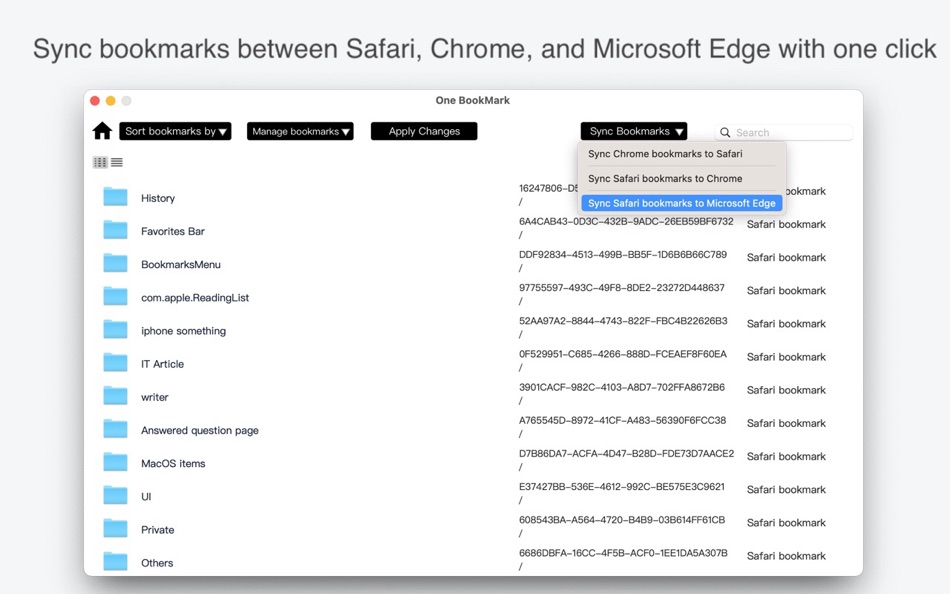The width and height of the screenshot is (950, 594).
Task: Click Safari bookmark type in writer row
Action: pyautogui.click(x=786, y=390)
